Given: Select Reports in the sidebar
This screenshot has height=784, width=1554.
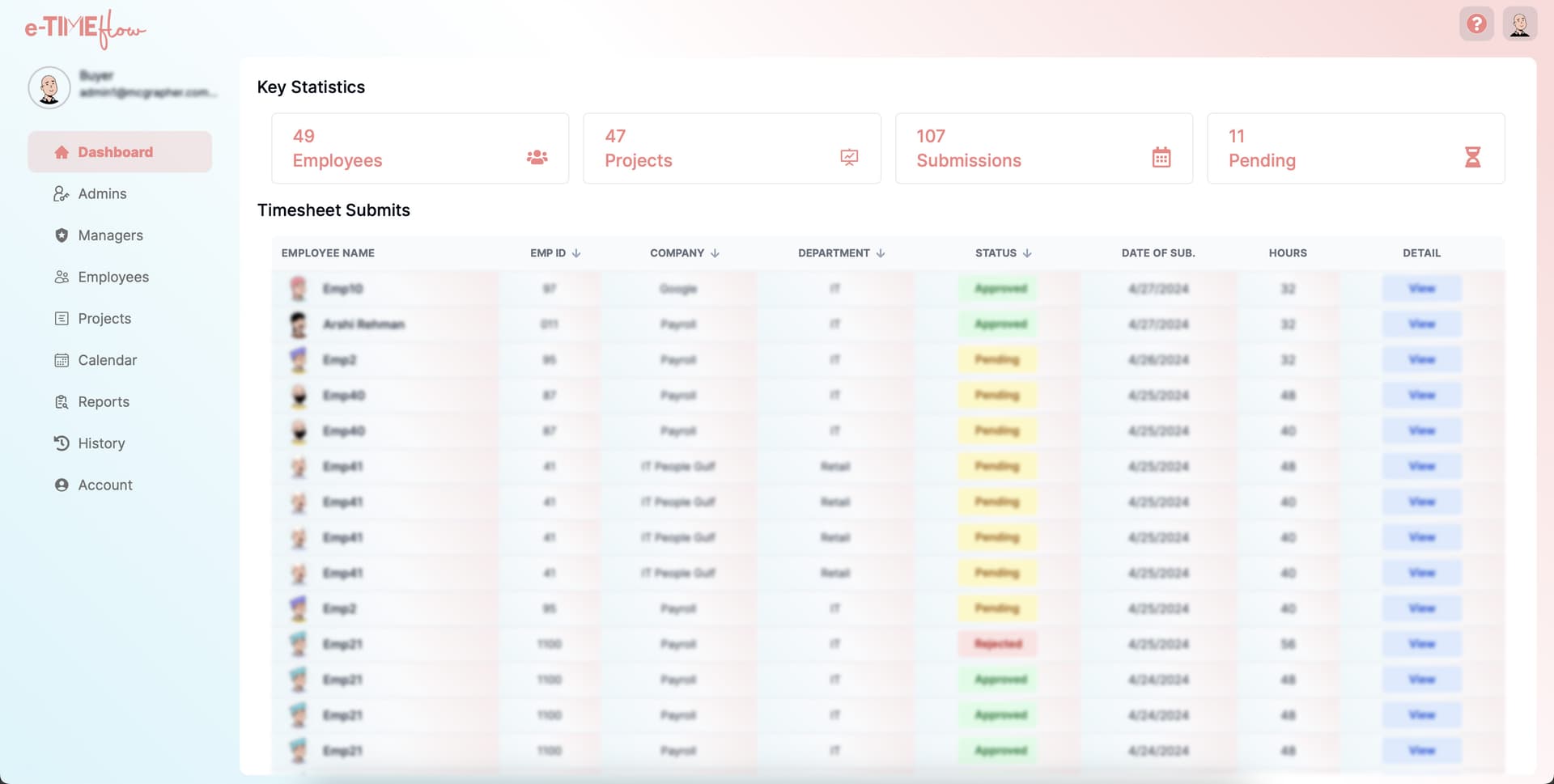Looking at the screenshot, I should [104, 402].
